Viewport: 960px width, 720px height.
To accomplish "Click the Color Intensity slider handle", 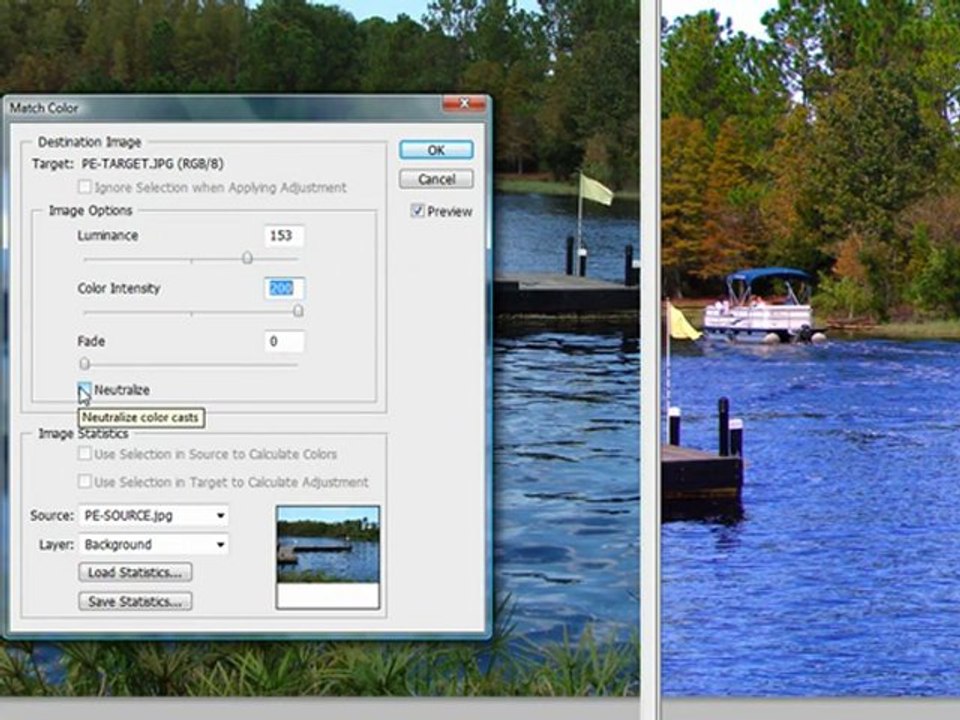I will pos(298,311).
